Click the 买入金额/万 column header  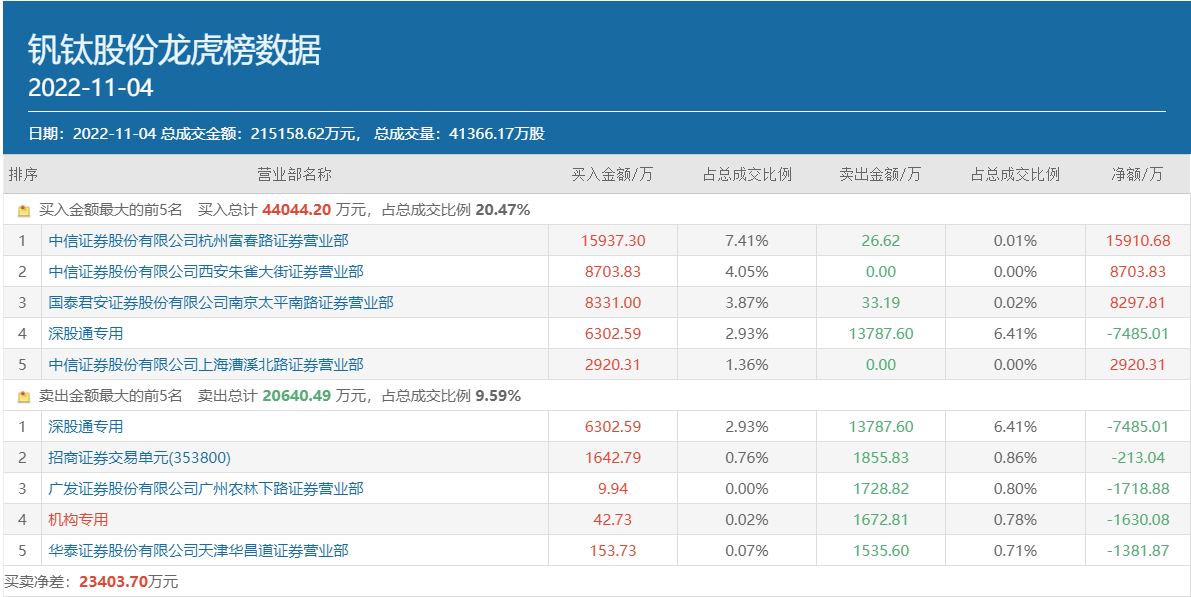pyautogui.click(x=612, y=175)
